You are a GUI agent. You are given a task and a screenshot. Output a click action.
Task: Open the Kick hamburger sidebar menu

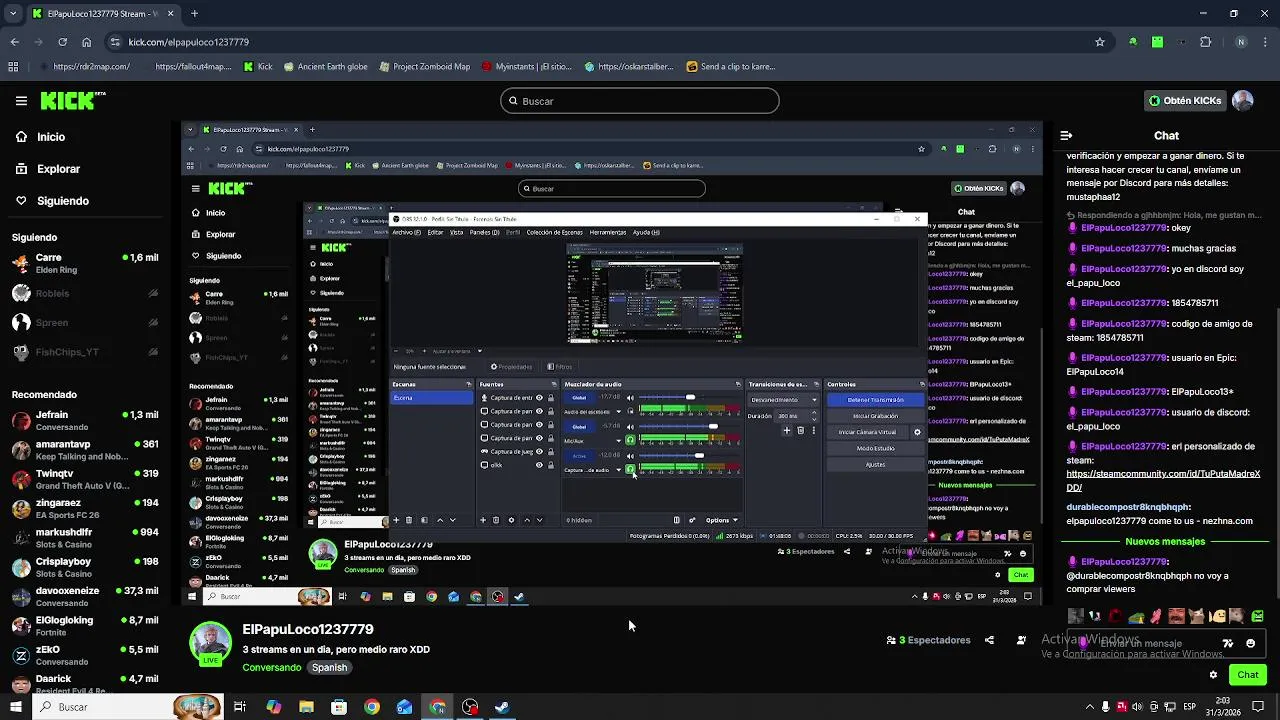[21, 101]
